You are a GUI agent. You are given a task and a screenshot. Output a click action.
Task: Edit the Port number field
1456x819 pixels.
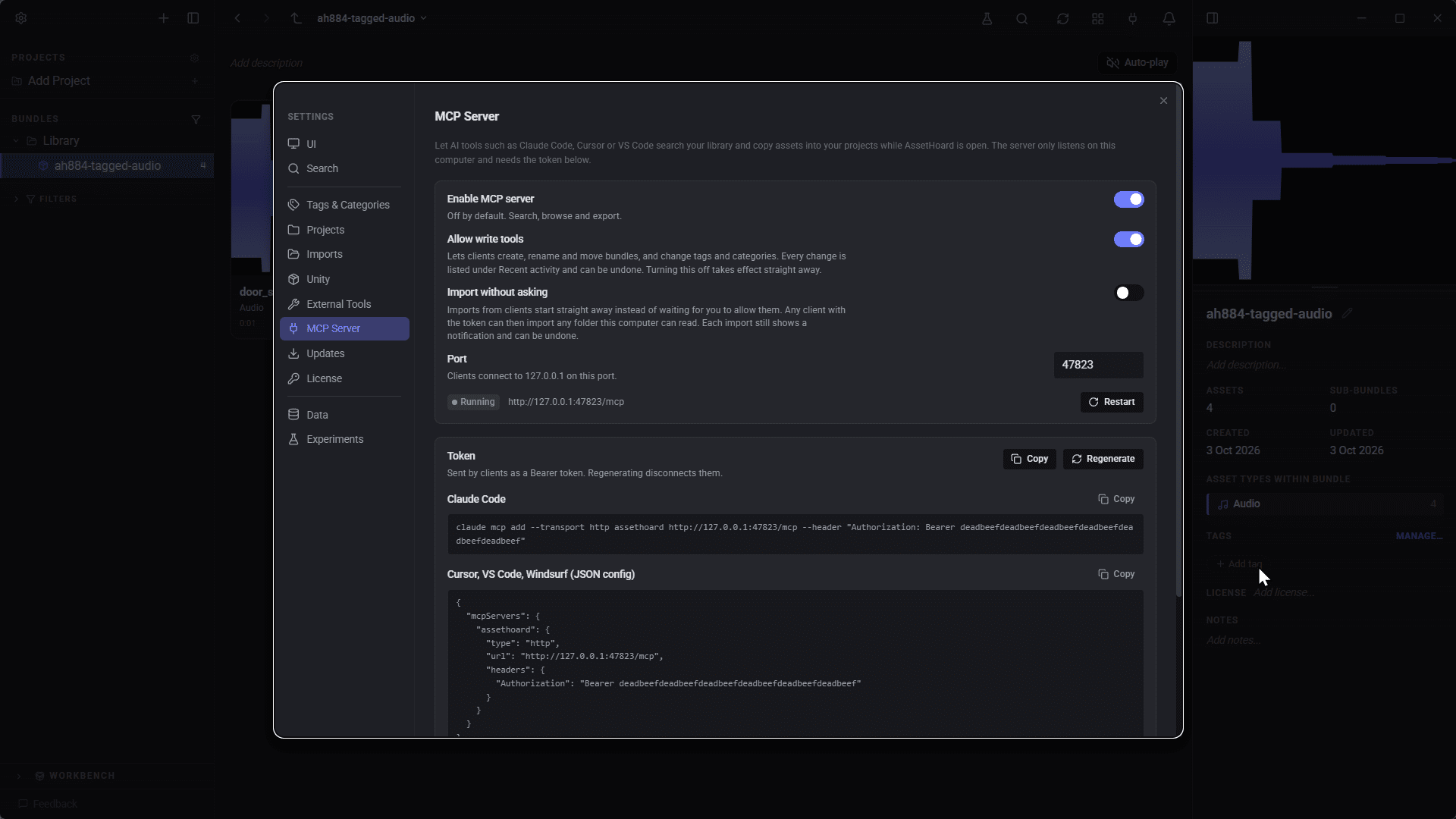click(x=1098, y=365)
